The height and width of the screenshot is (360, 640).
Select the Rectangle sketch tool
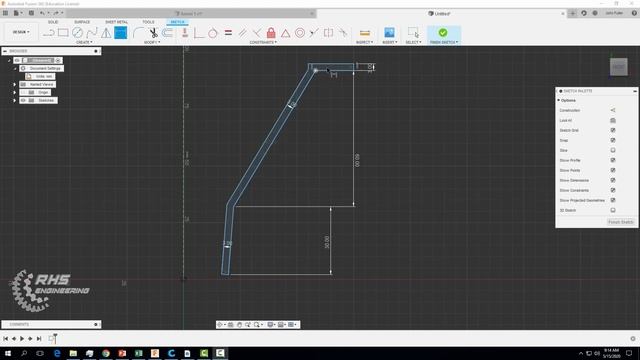(63, 33)
